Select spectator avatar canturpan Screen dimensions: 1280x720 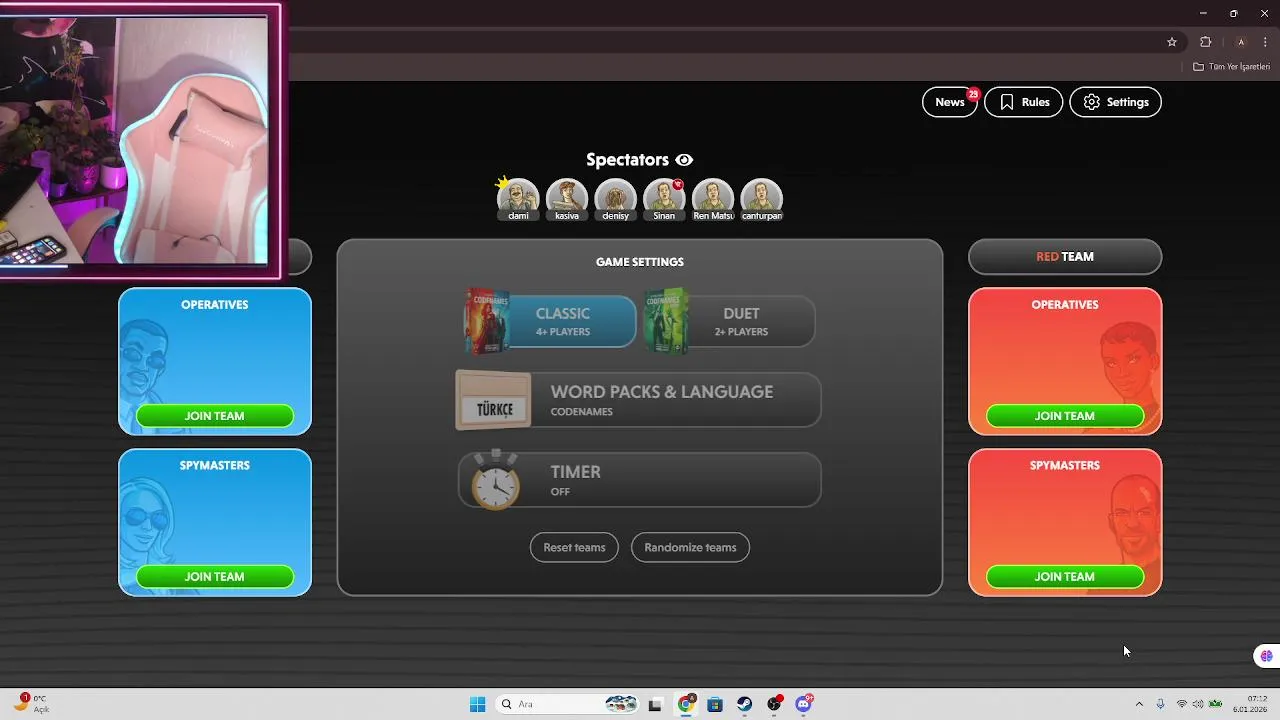[x=762, y=199]
